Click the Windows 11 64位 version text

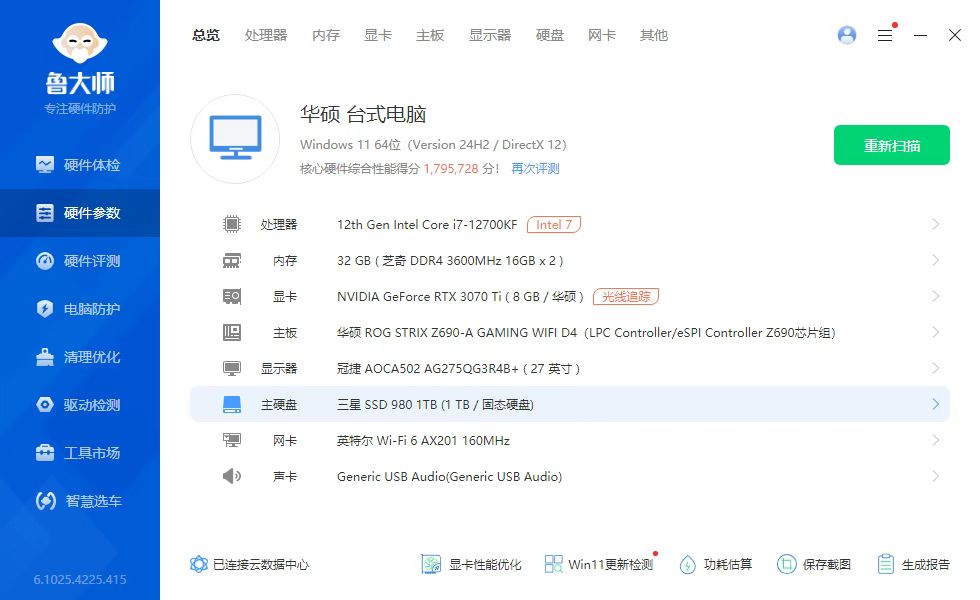pyautogui.click(x=433, y=144)
